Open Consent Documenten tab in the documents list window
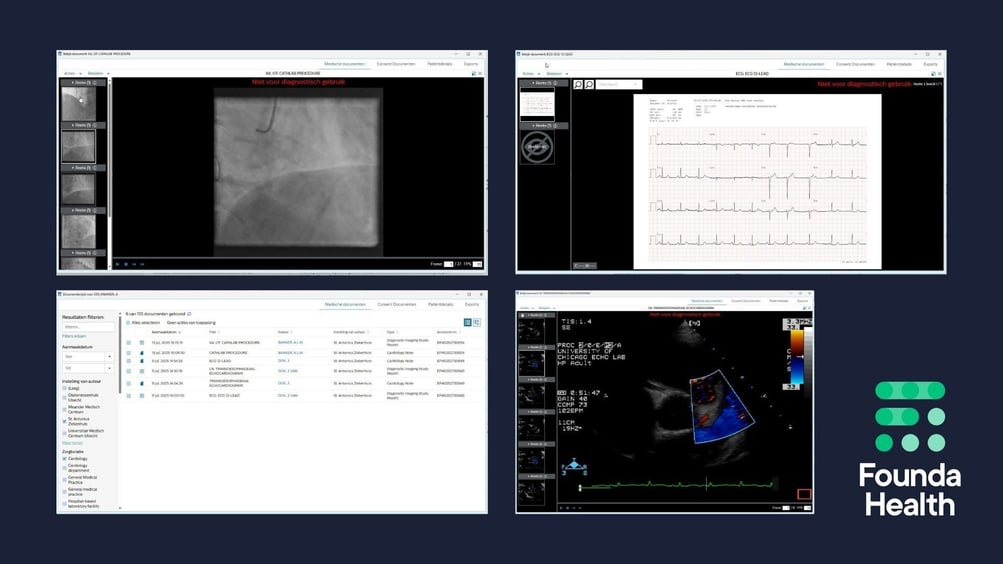The height and width of the screenshot is (564, 1003). click(x=396, y=303)
